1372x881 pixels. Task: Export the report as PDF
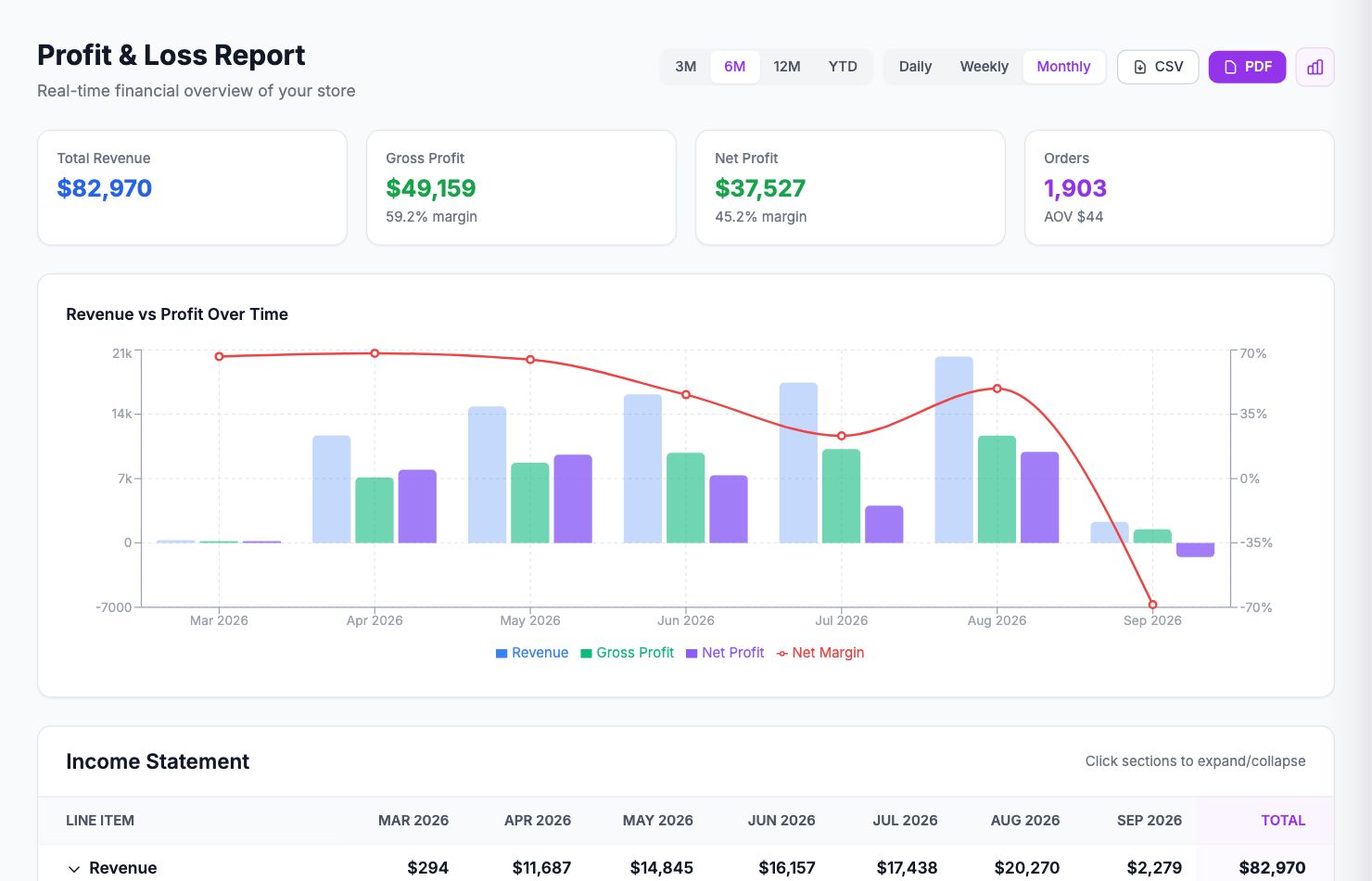(x=1247, y=67)
